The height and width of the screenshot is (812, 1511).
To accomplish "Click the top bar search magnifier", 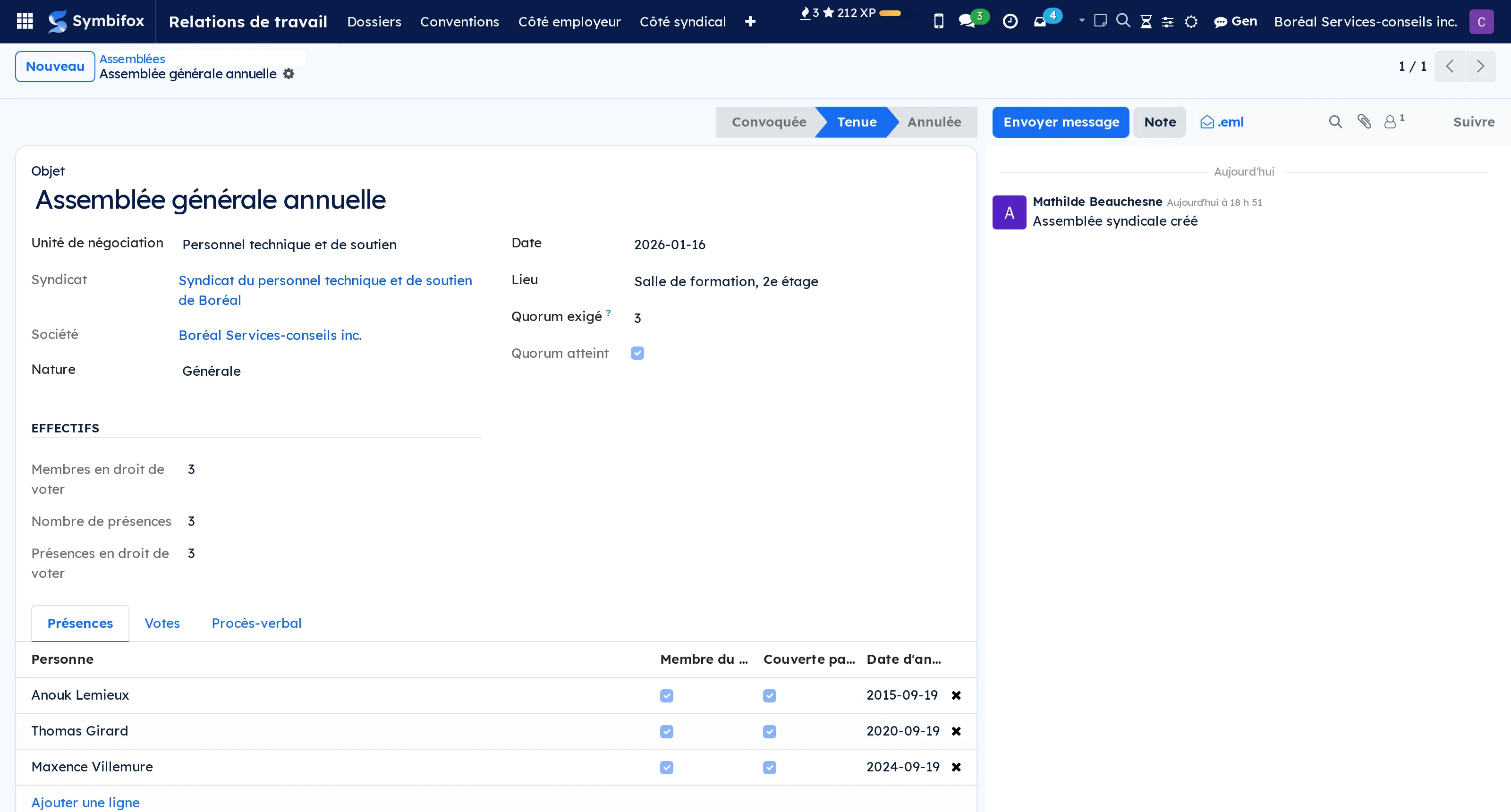I will pos(1123,21).
